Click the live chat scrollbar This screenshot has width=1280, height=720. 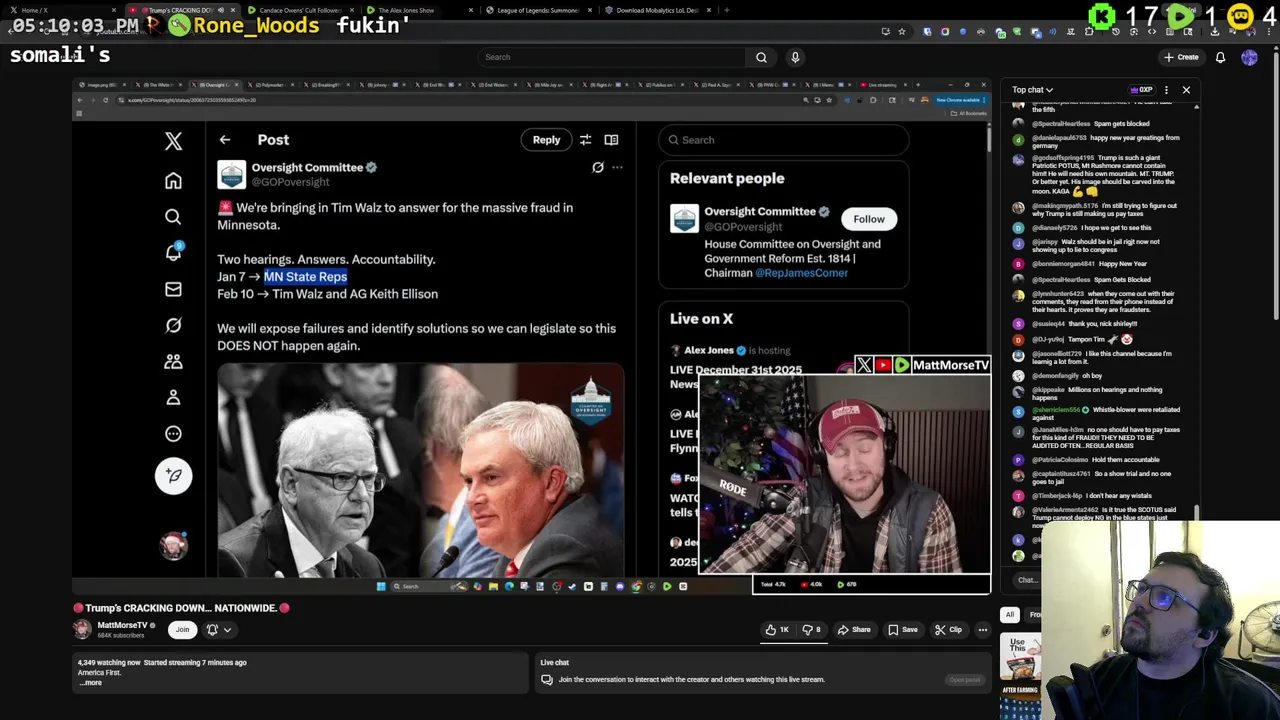click(1197, 512)
